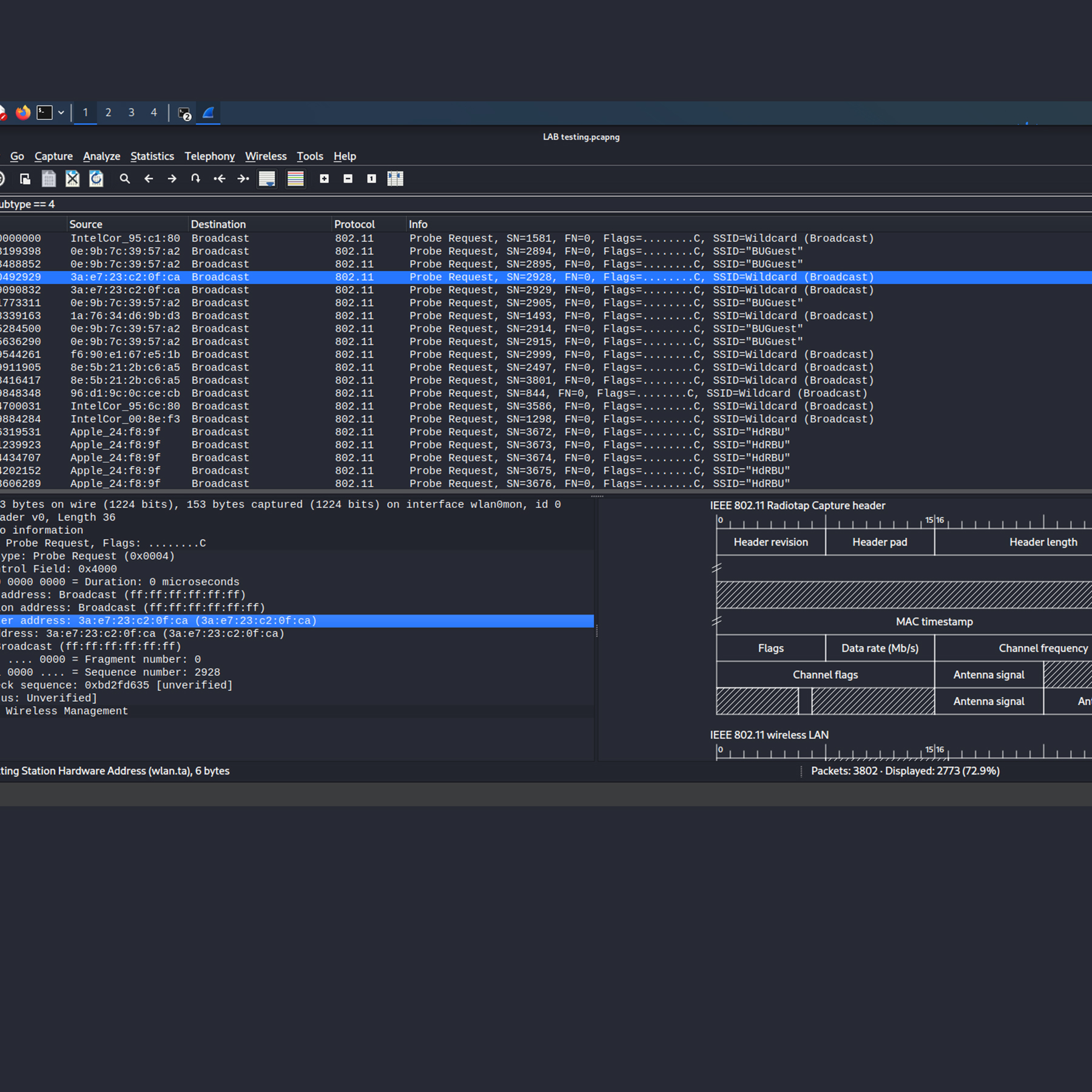Switch to workspace 3 in panel
Screen dimensions: 1092x1092
[131, 113]
